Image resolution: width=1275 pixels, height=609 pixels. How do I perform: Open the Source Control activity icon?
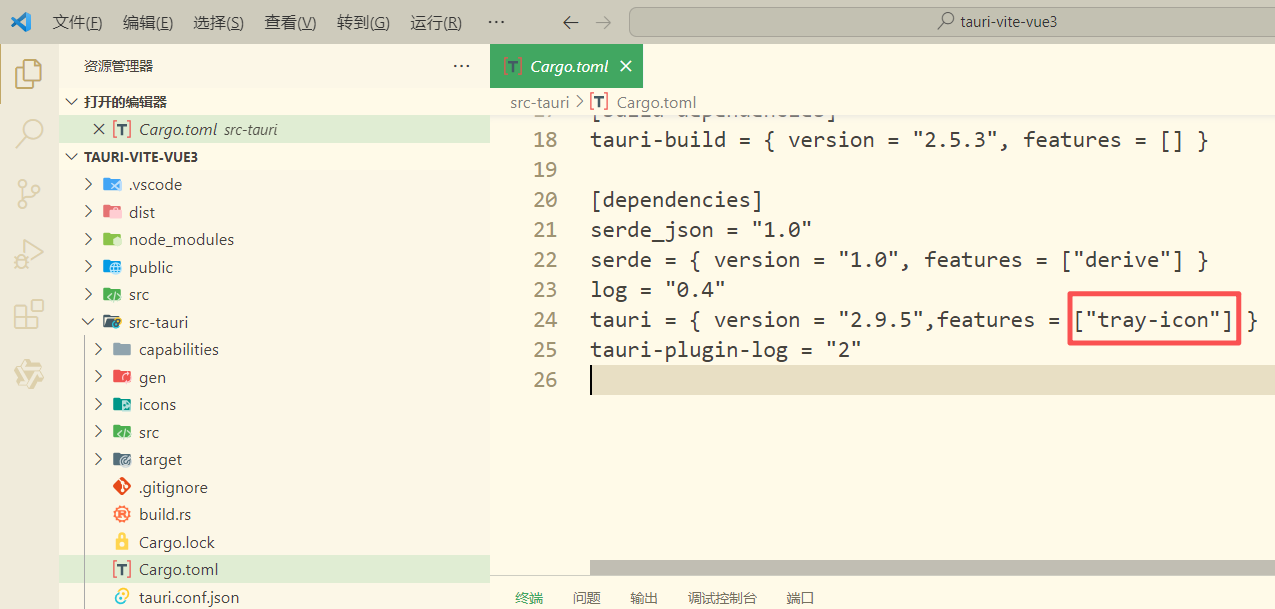pos(29,194)
